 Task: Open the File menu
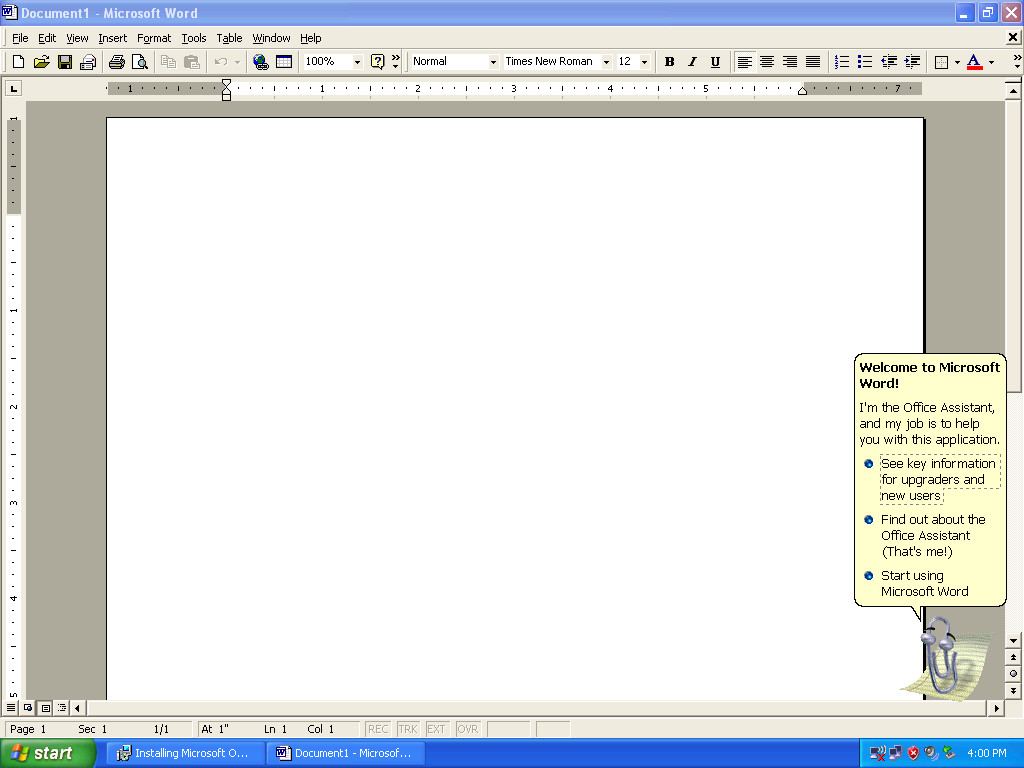tap(20, 38)
